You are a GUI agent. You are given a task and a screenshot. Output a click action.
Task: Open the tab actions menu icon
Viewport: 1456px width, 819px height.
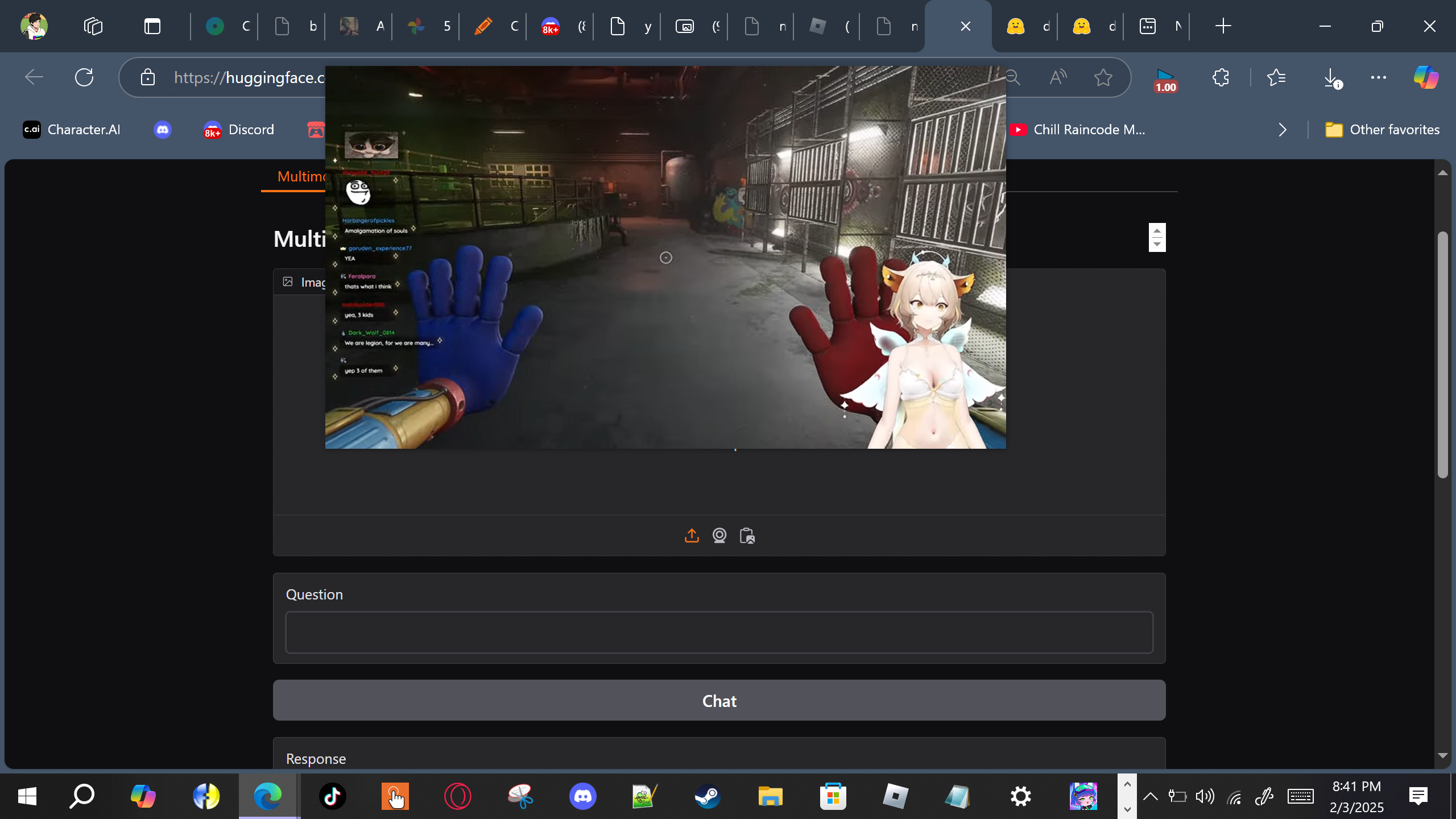click(152, 26)
